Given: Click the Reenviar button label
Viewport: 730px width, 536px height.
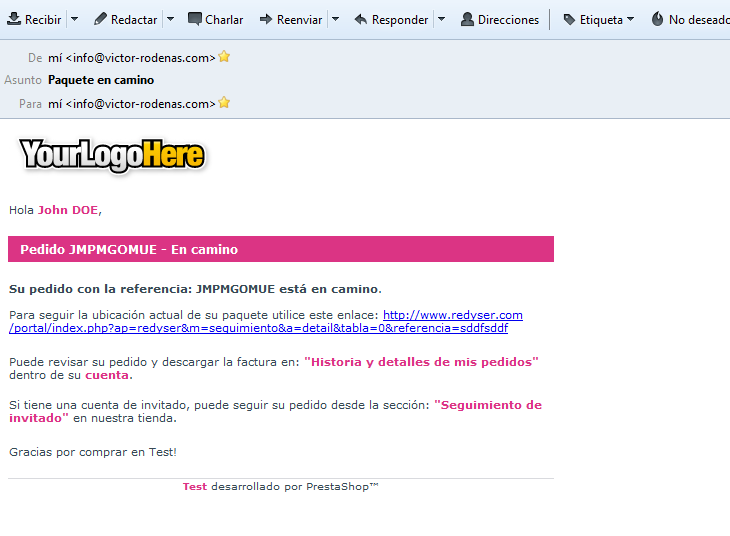Looking at the screenshot, I should tap(299, 20).
